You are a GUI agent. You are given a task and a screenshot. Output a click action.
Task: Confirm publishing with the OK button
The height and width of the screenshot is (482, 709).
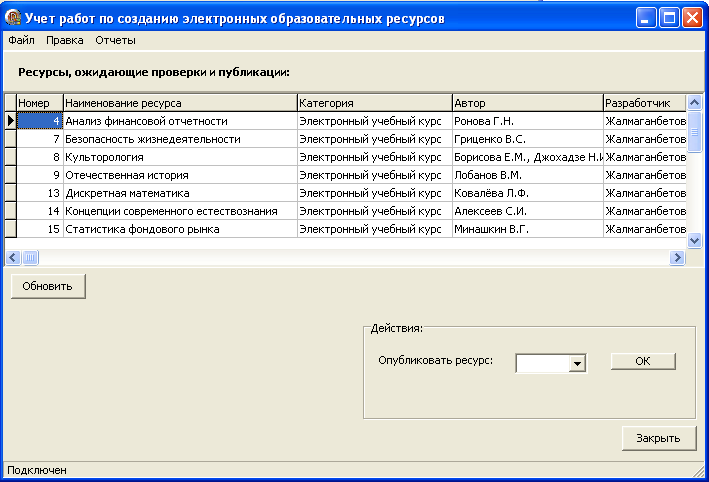coord(642,361)
